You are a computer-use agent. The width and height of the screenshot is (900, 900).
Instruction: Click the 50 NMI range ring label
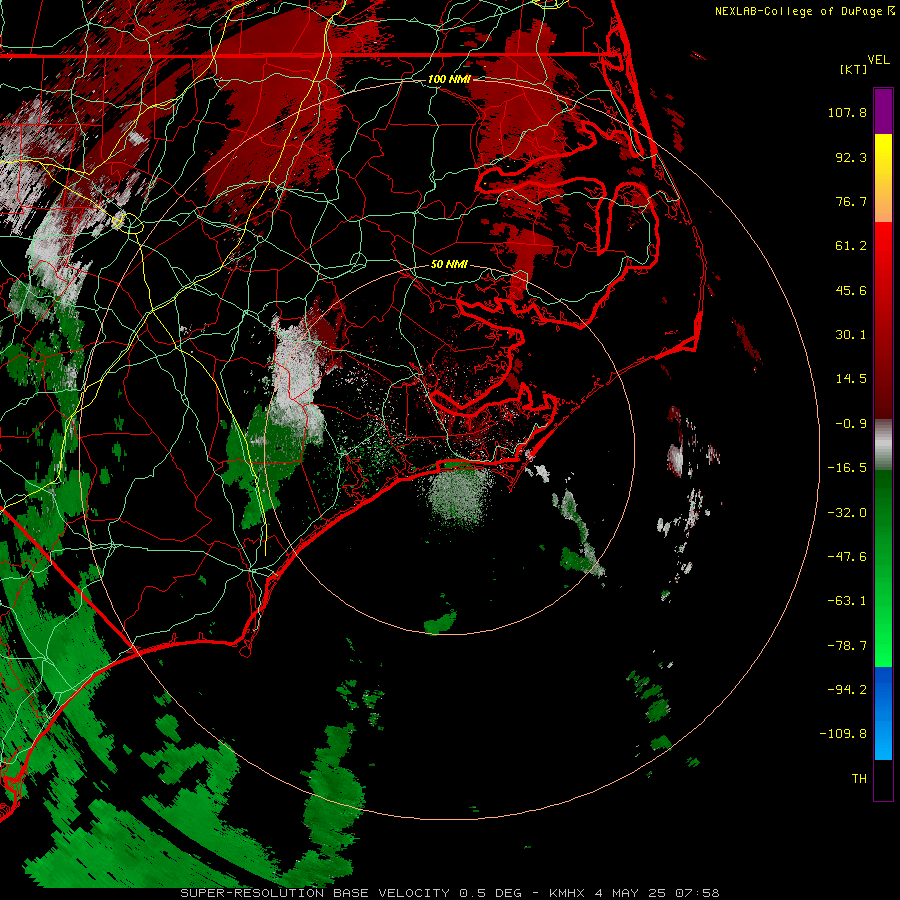(x=449, y=265)
